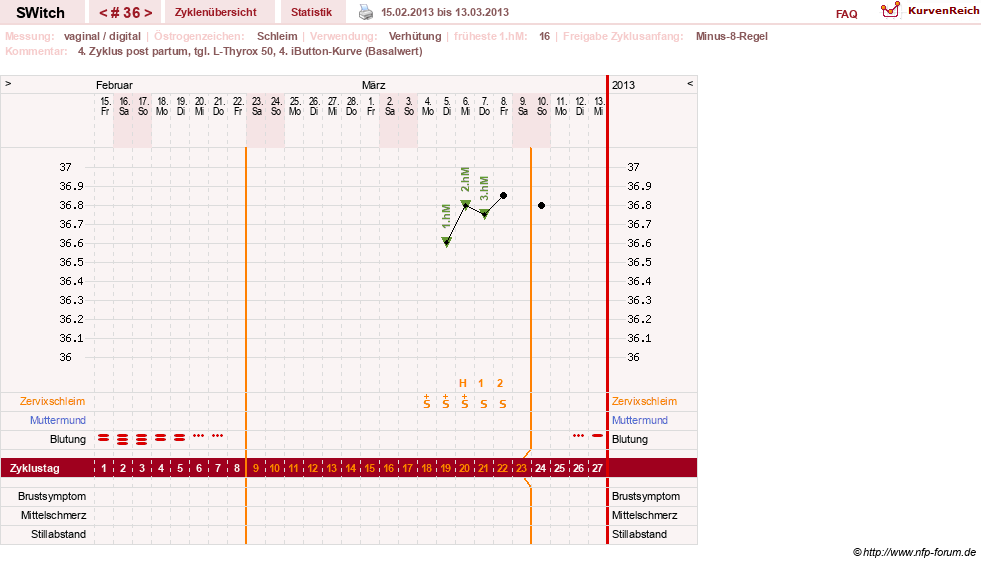Image resolution: width=981 pixels, height=564 pixels.
Task: Click the left Muttermund row label
Action: (58, 420)
